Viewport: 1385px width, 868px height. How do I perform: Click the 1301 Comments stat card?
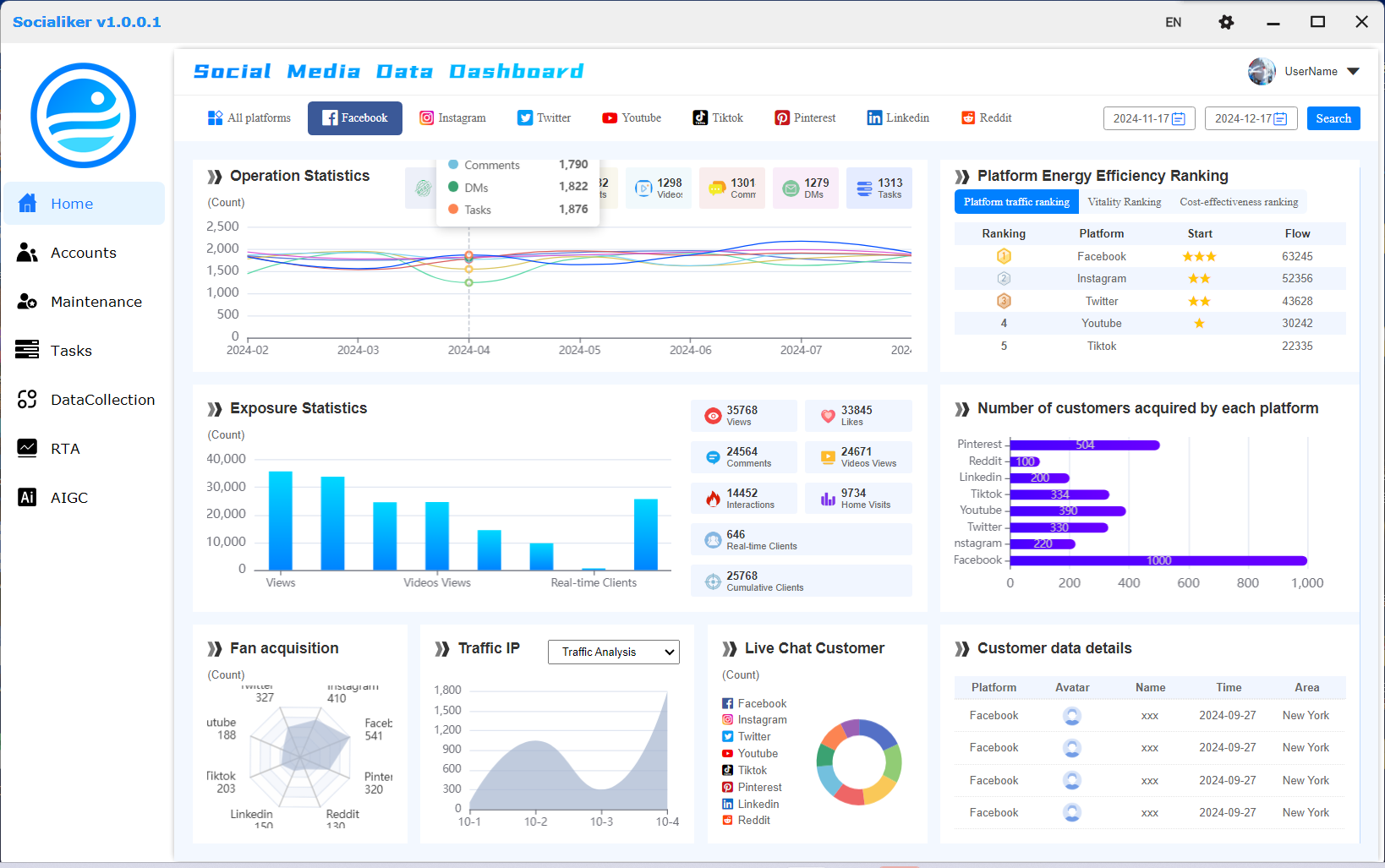732,188
